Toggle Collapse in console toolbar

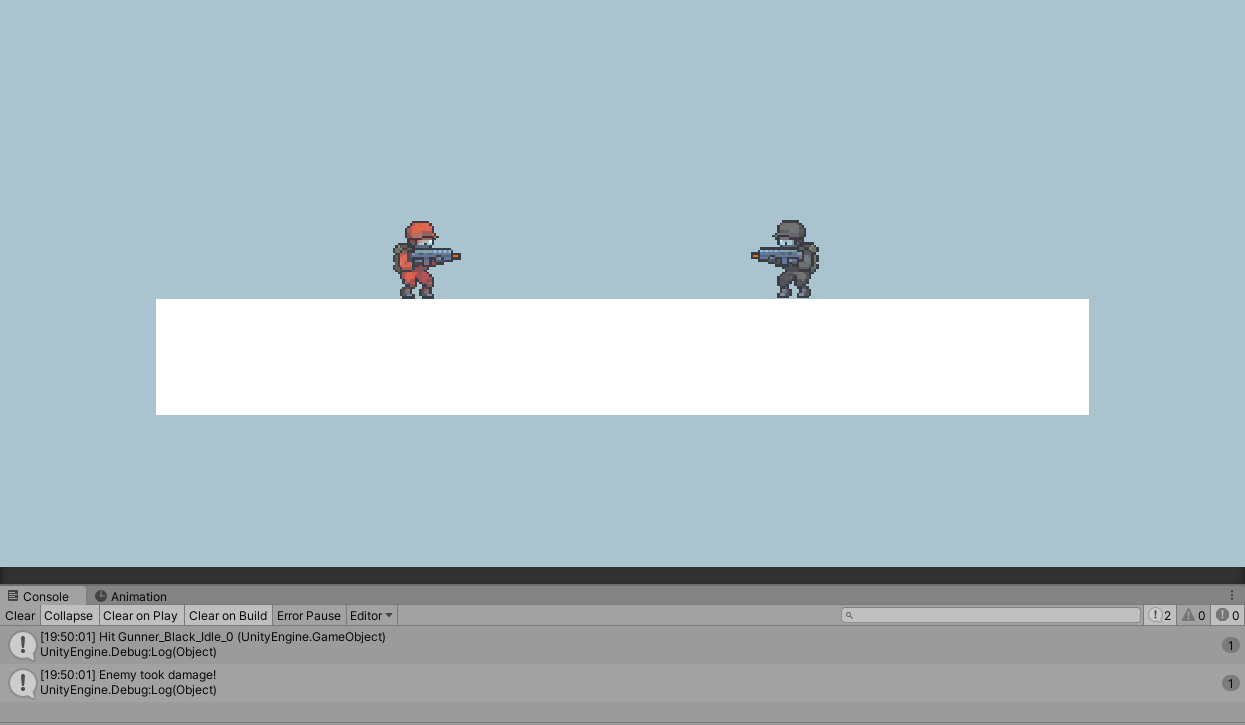(68, 615)
